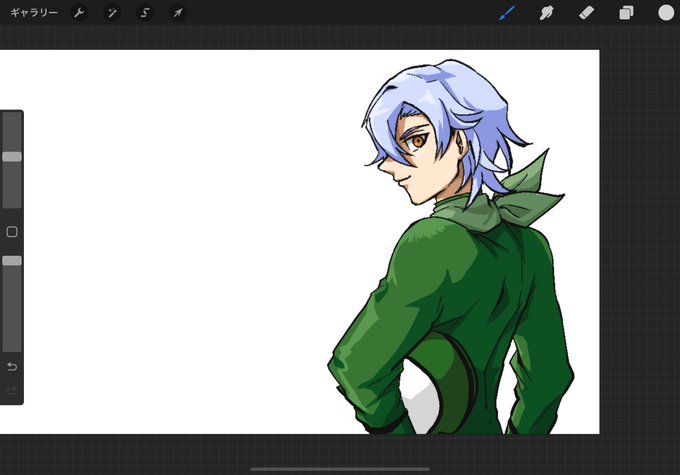The image size is (680, 475).
Task: Tap the square modify button on sidebar
Action: coord(12,232)
